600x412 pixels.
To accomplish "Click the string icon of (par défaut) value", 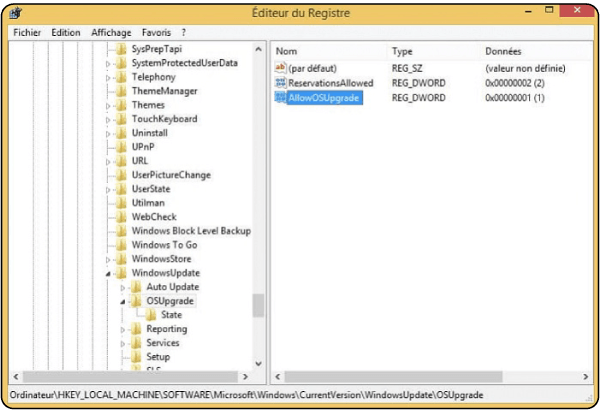I will click(280, 68).
